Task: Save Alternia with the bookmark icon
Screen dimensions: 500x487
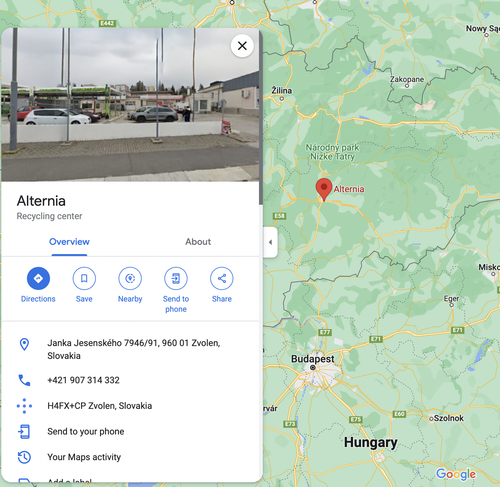Action: [x=84, y=278]
